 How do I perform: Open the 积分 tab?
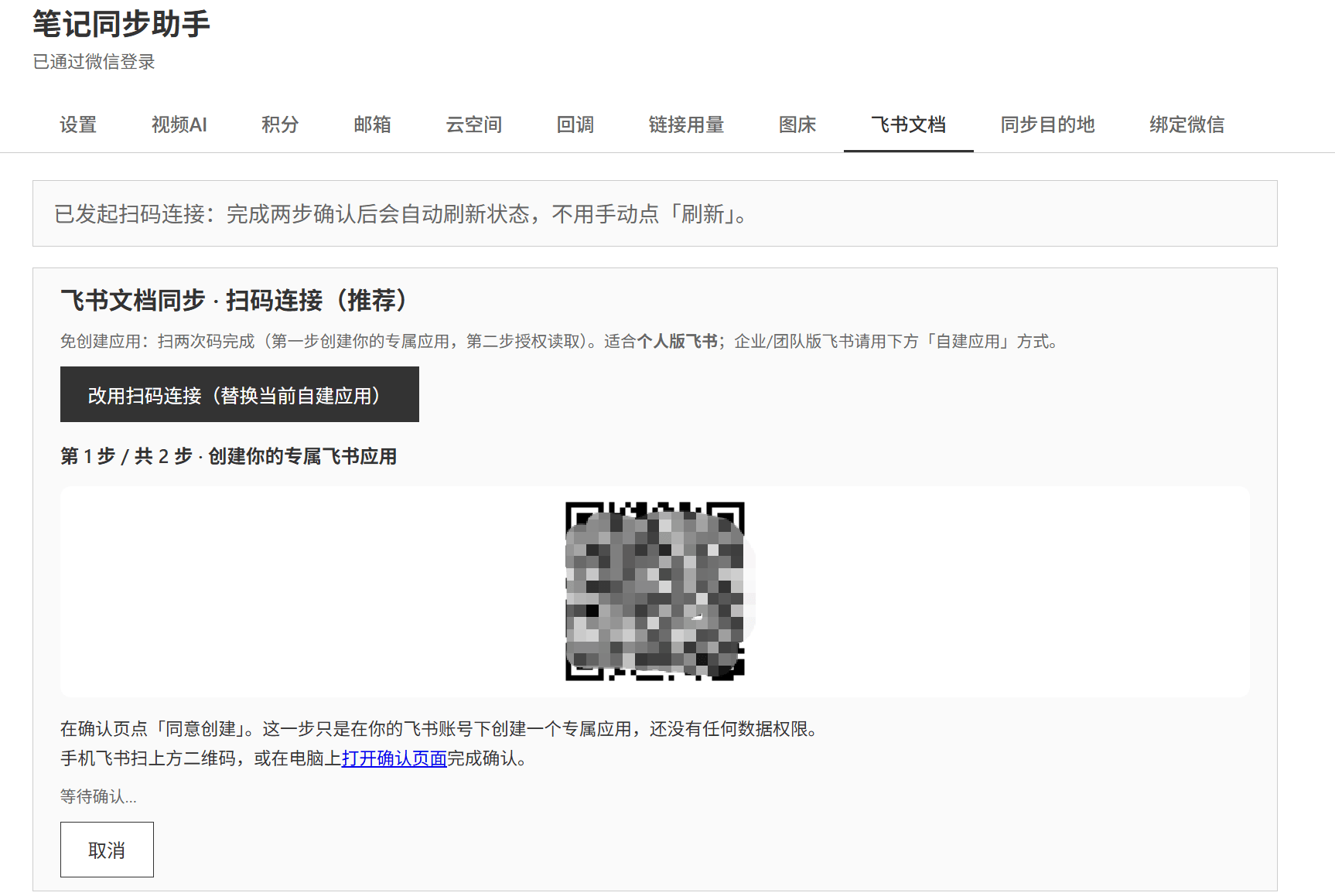click(x=280, y=124)
